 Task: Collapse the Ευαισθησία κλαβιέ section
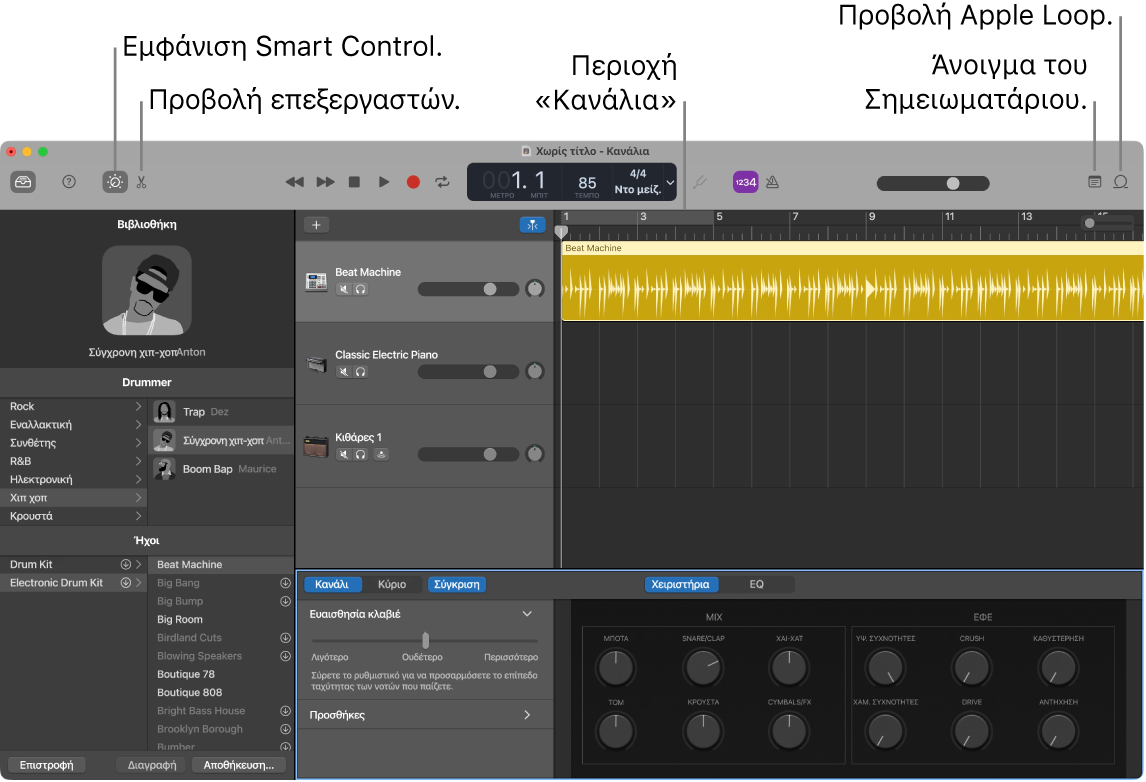[528, 614]
